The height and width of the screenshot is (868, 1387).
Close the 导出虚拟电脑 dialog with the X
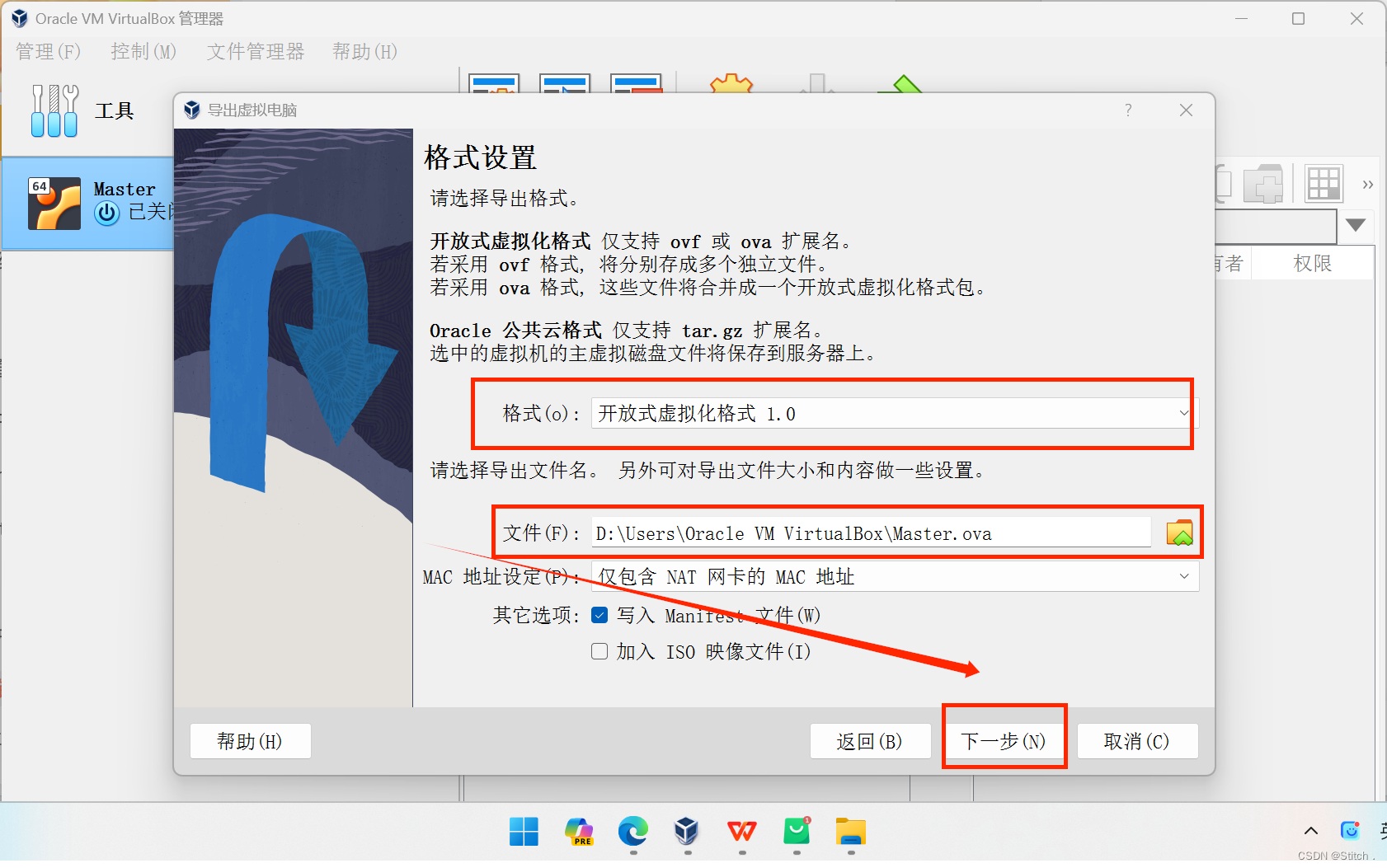(1186, 110)
